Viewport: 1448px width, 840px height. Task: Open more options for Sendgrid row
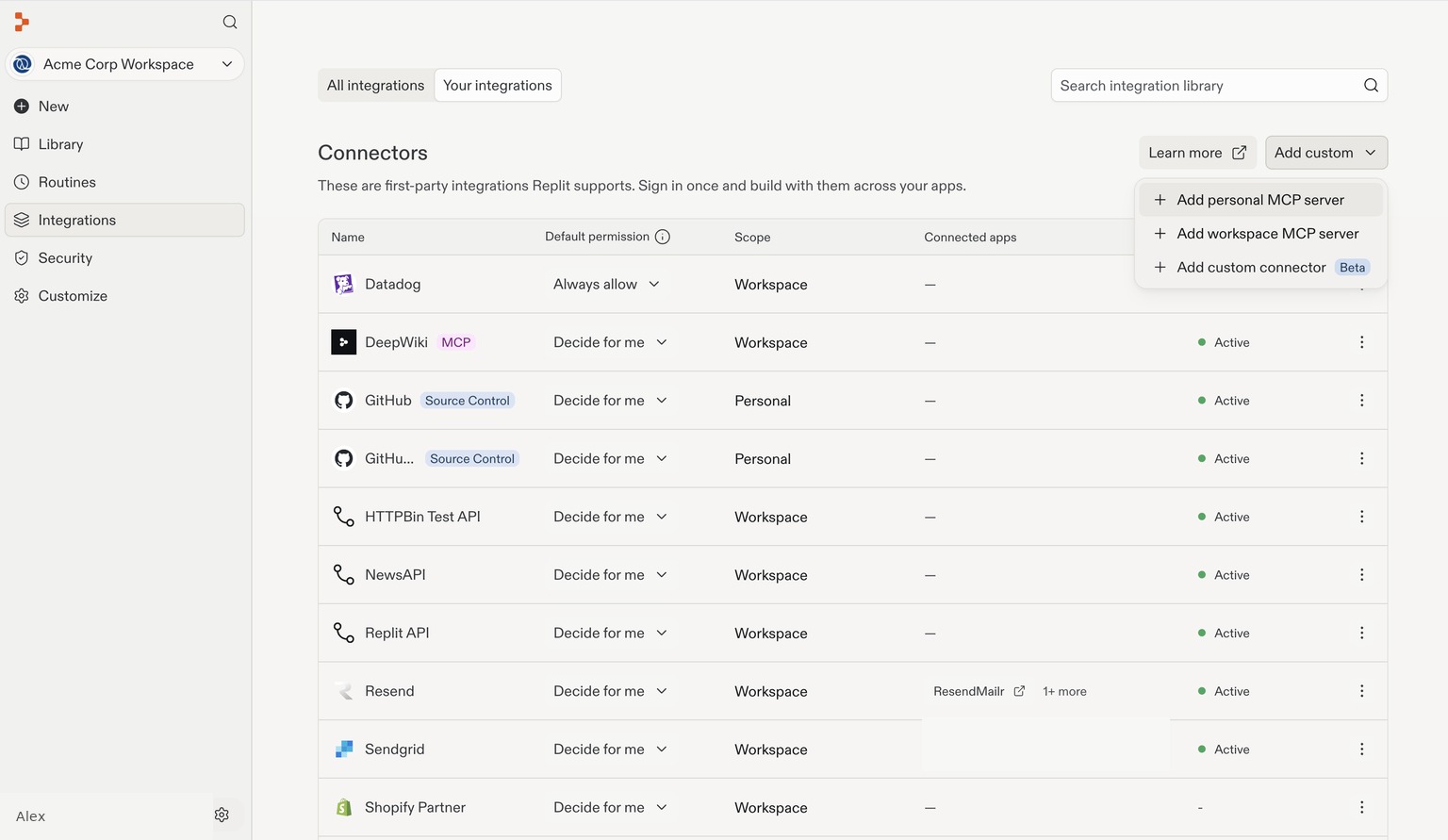[x=1362, y=749]
